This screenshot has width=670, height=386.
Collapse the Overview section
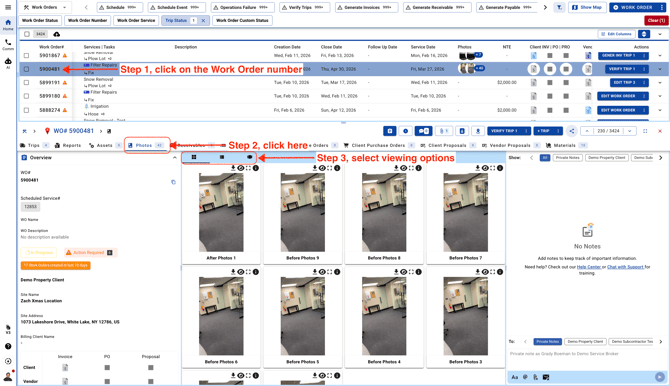[174, 158]
